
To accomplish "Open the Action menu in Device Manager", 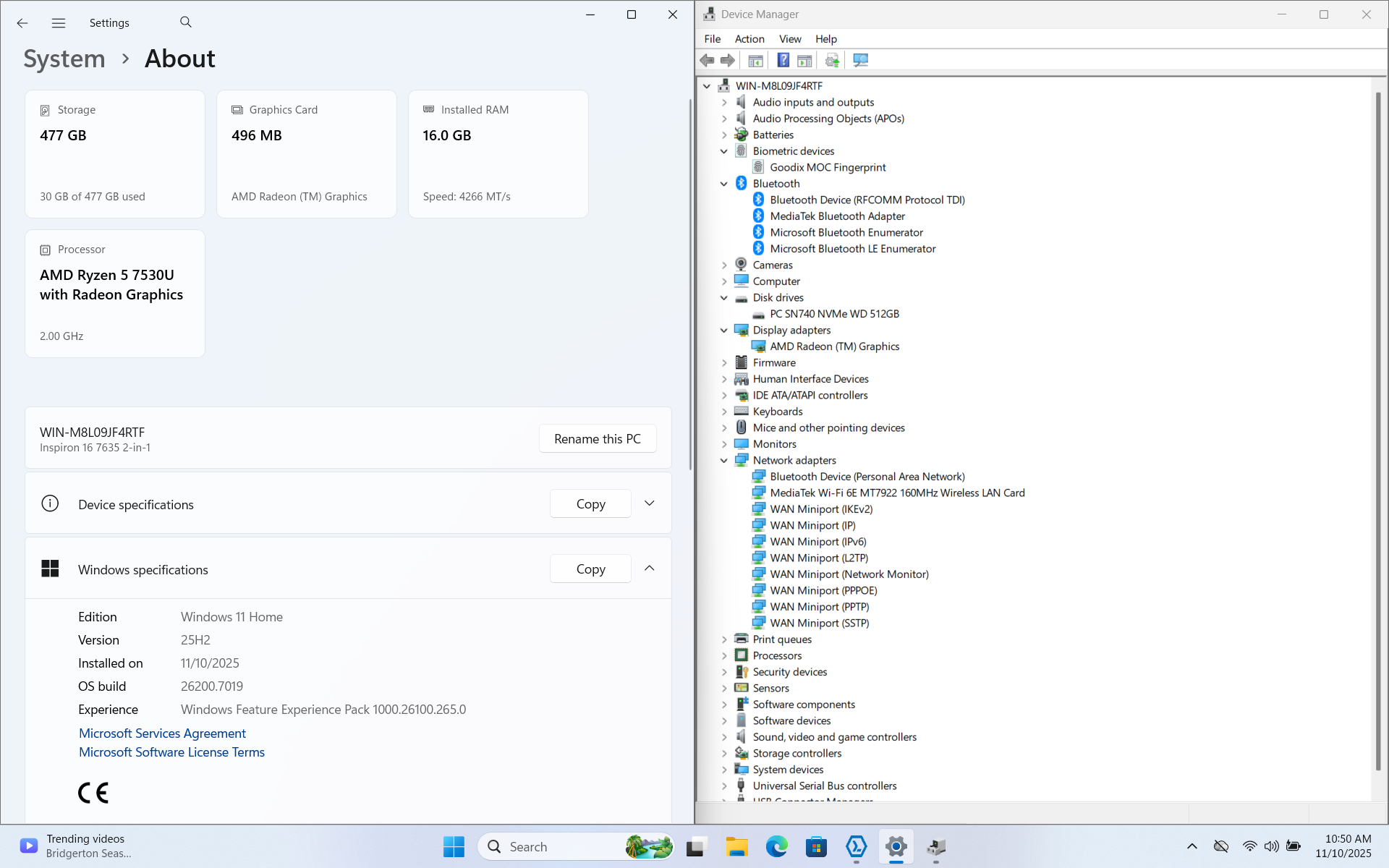I will click(x=749, y=39).
